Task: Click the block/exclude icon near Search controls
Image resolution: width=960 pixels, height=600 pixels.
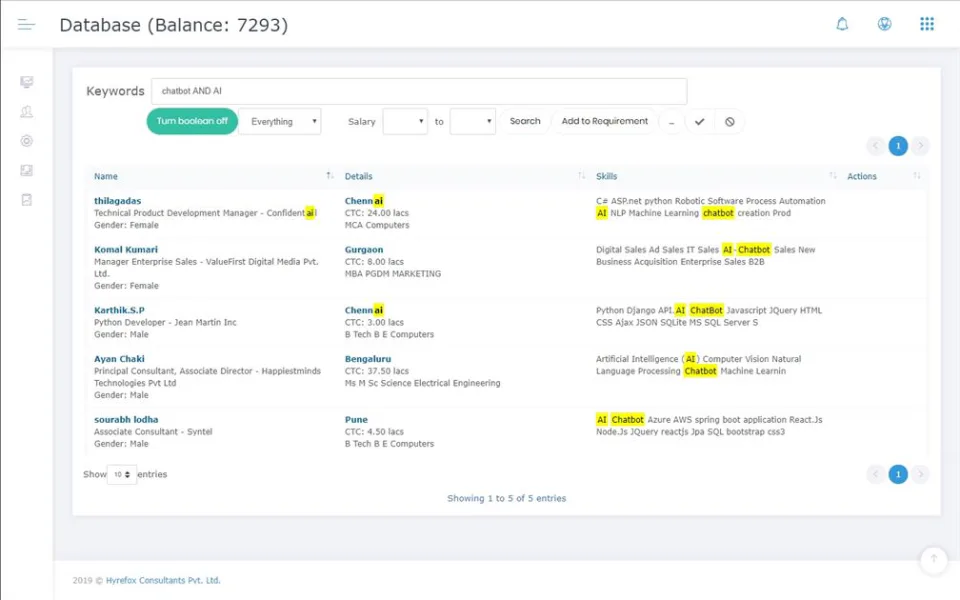Action: pyautogui.click(x=729, y=120)
